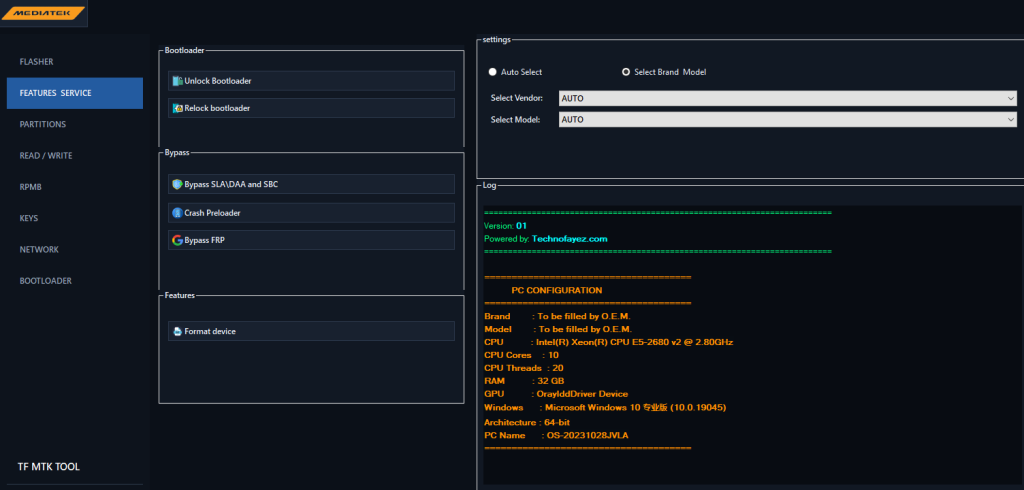Click the Version: 01 line in log
1024x490 pixels.
tap(505, 225)
